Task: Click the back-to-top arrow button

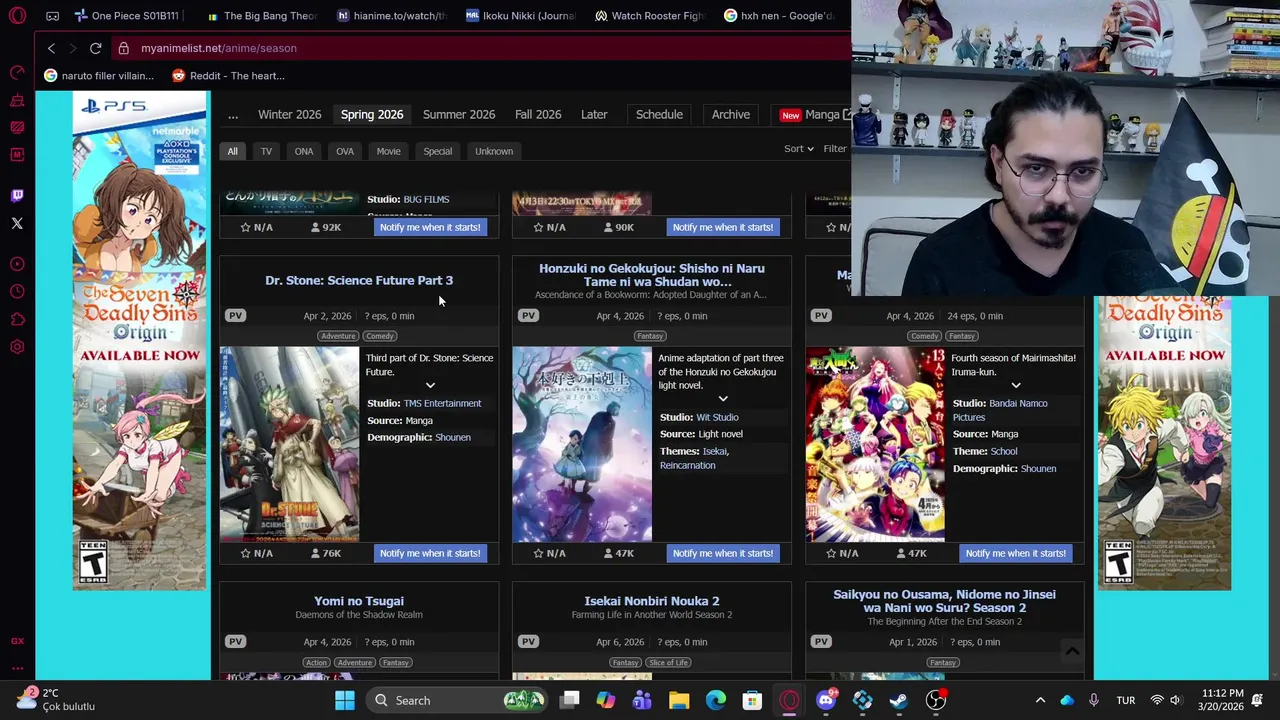Action: (x=1072, y=651)
